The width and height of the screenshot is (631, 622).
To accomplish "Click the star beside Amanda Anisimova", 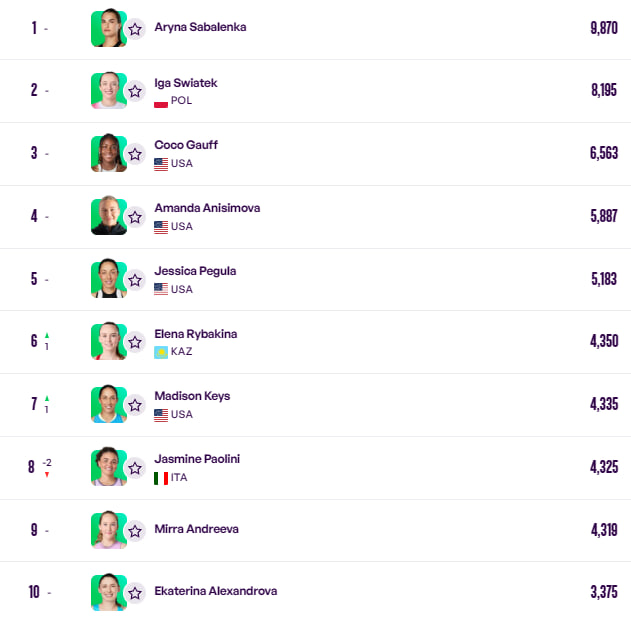I will 135,217.
